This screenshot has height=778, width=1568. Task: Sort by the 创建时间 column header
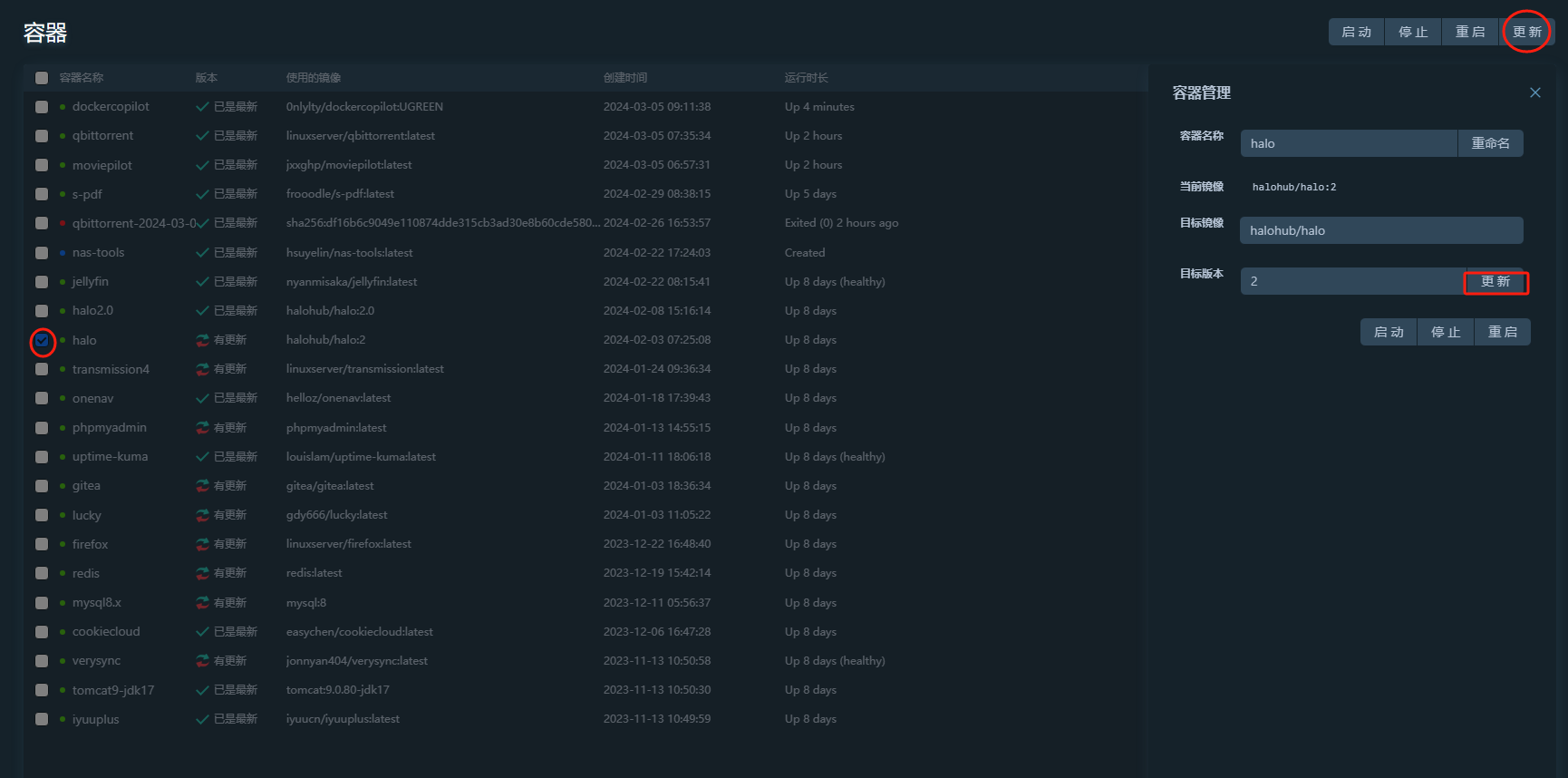(625, 78)
